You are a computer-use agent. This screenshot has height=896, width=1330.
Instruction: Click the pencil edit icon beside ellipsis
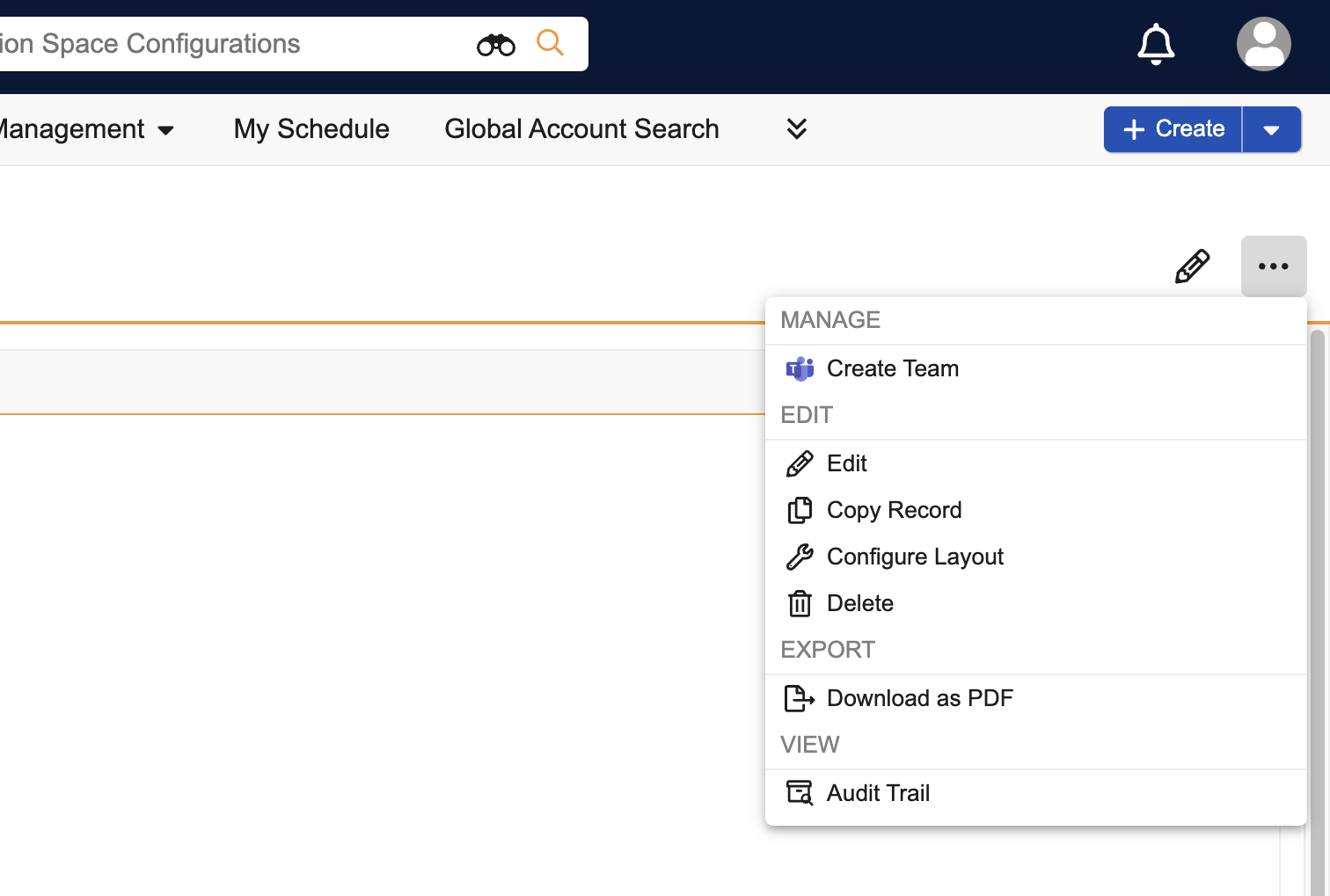pos(1192,266)
